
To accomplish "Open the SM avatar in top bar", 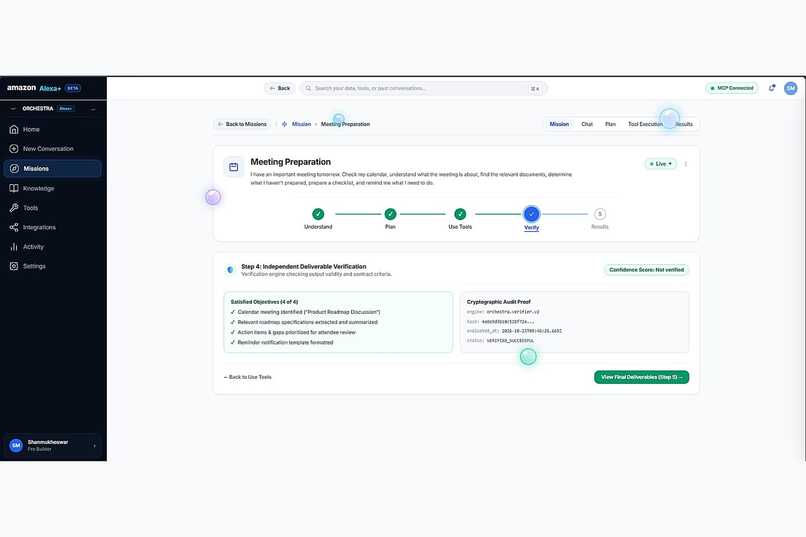I will point(791,88).
